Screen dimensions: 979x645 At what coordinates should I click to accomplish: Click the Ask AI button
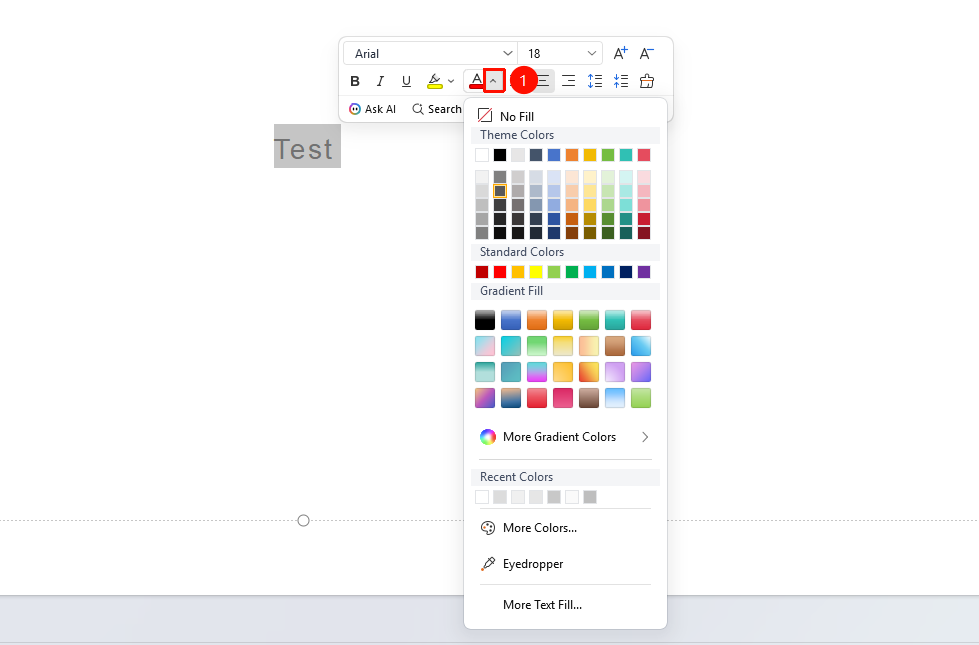373,109
